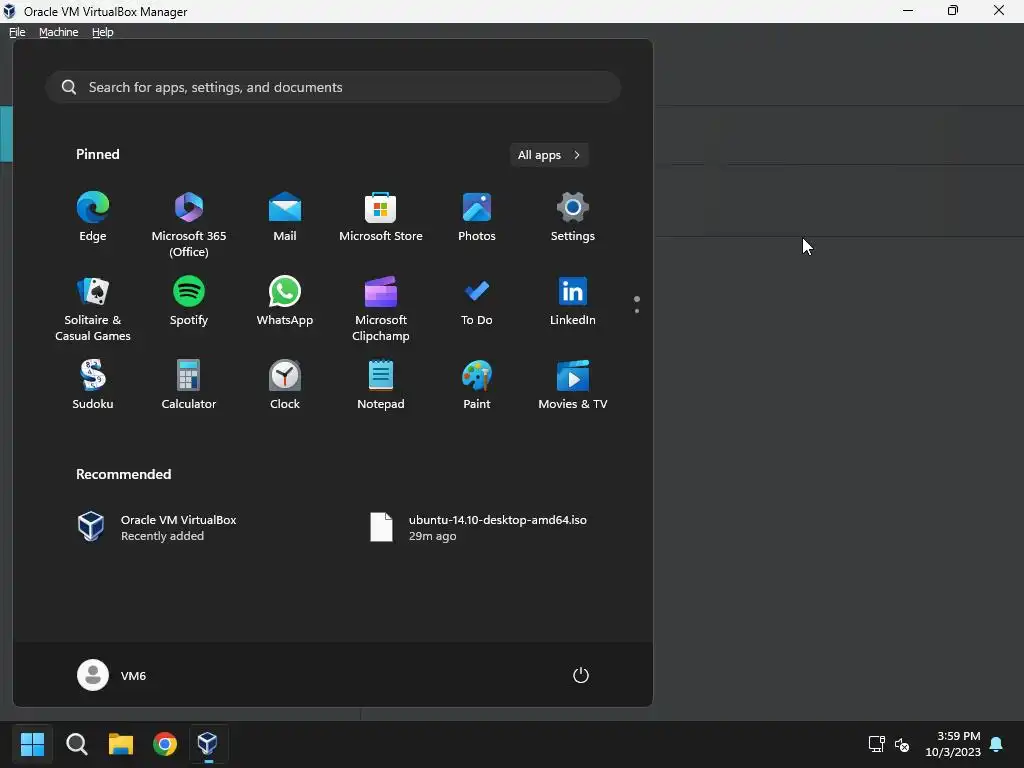Launch the Photos app
Screen dimensions: 1024x768
tap(477, 217)
